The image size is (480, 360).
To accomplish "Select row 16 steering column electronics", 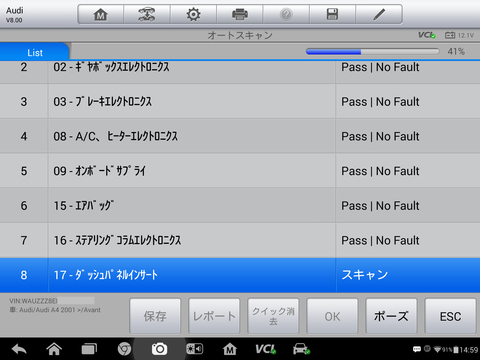I will 240,240.
